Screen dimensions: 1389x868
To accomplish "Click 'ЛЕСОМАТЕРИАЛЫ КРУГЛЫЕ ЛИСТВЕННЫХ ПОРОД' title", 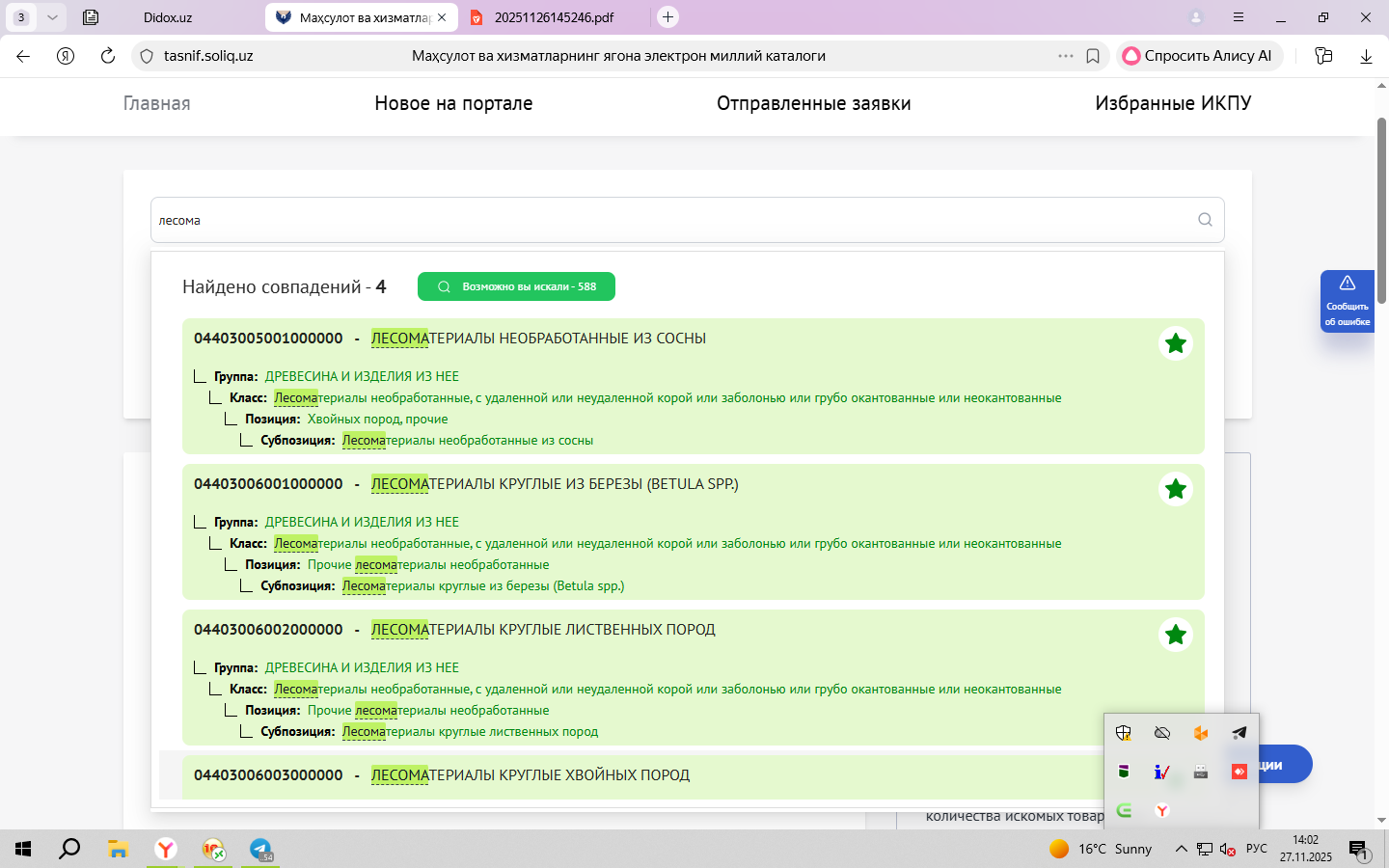I will point(543,630).
